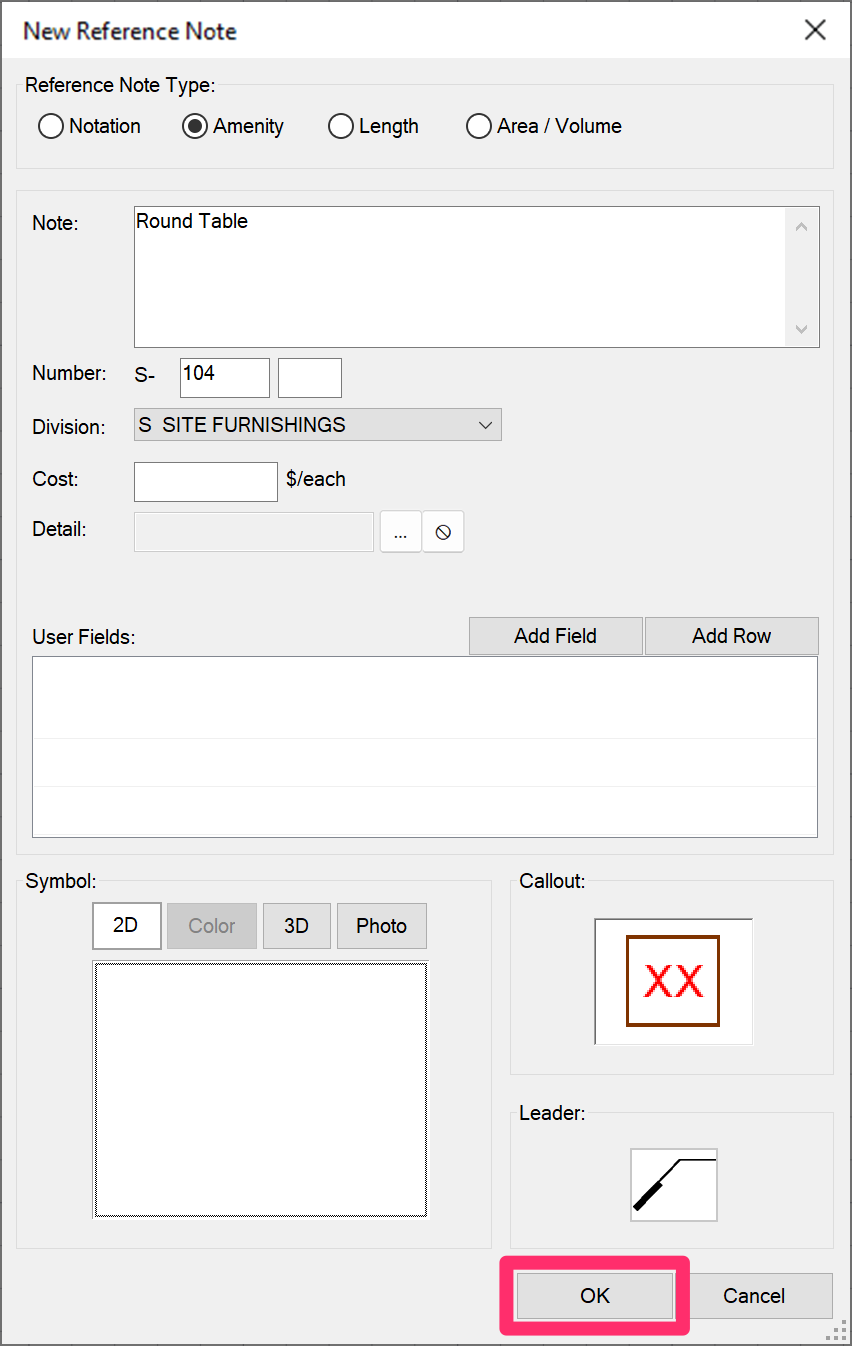
Task: Click the Cost input field
Action: (x=206, y=481)
